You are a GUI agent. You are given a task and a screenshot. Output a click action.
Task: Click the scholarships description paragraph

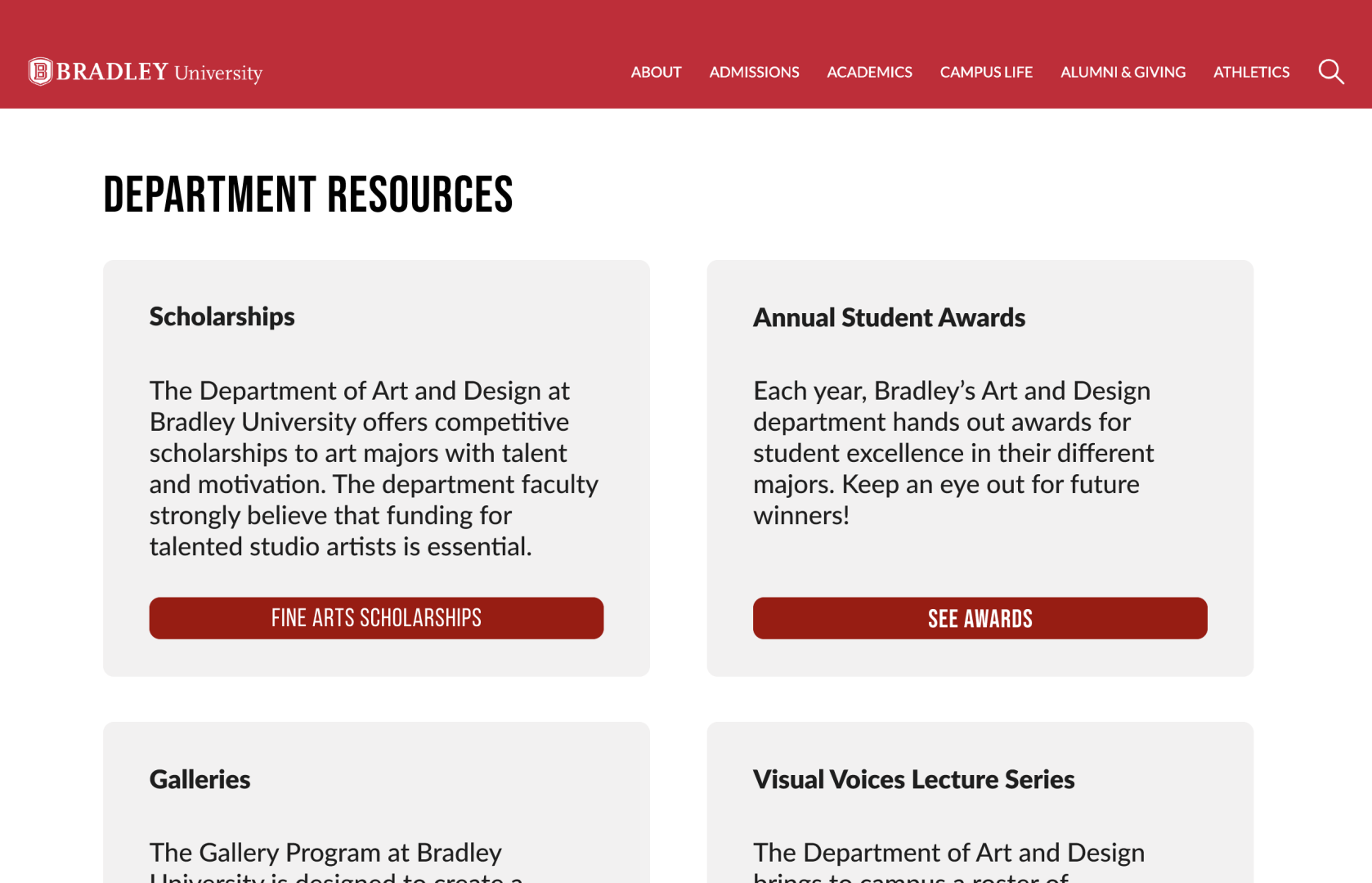click(x=374, y=468)
